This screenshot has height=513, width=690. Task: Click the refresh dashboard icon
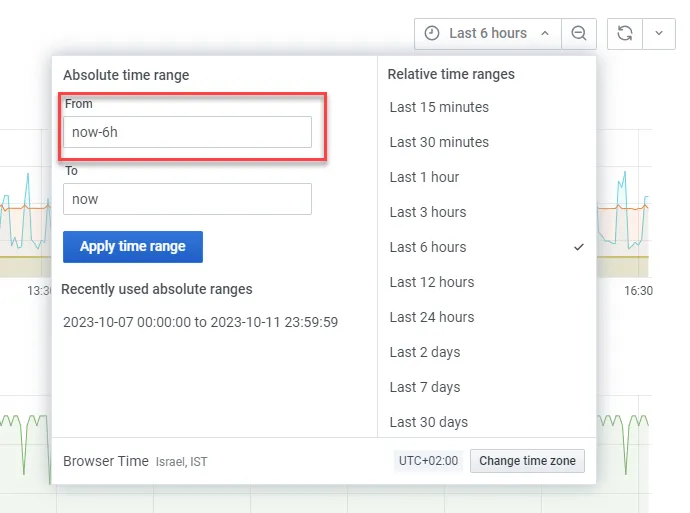[625, 33]
